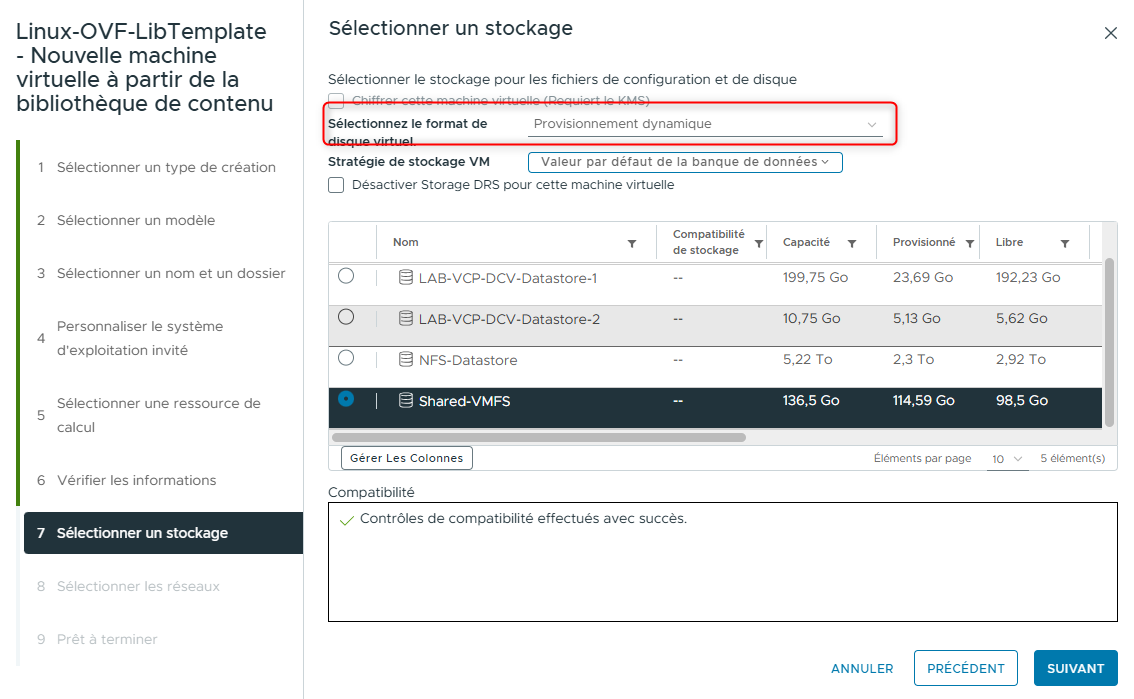Select the radio button for NFS-Datastore
Image resolution: width=1134 pixels, height=699 pixels.
pyautogui.click(x=345, y=359)
